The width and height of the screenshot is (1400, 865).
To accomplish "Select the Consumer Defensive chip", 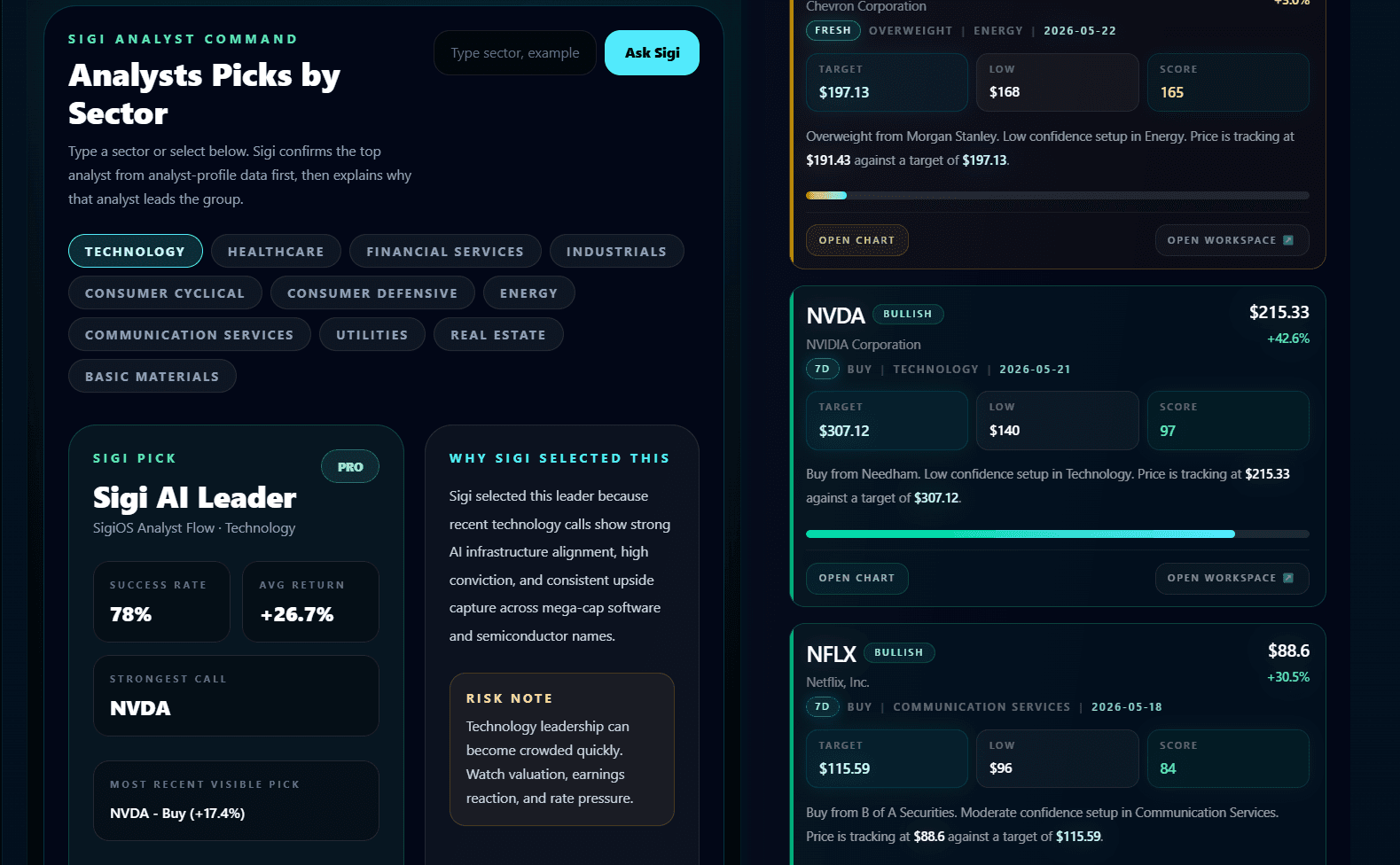I will 372,292.
